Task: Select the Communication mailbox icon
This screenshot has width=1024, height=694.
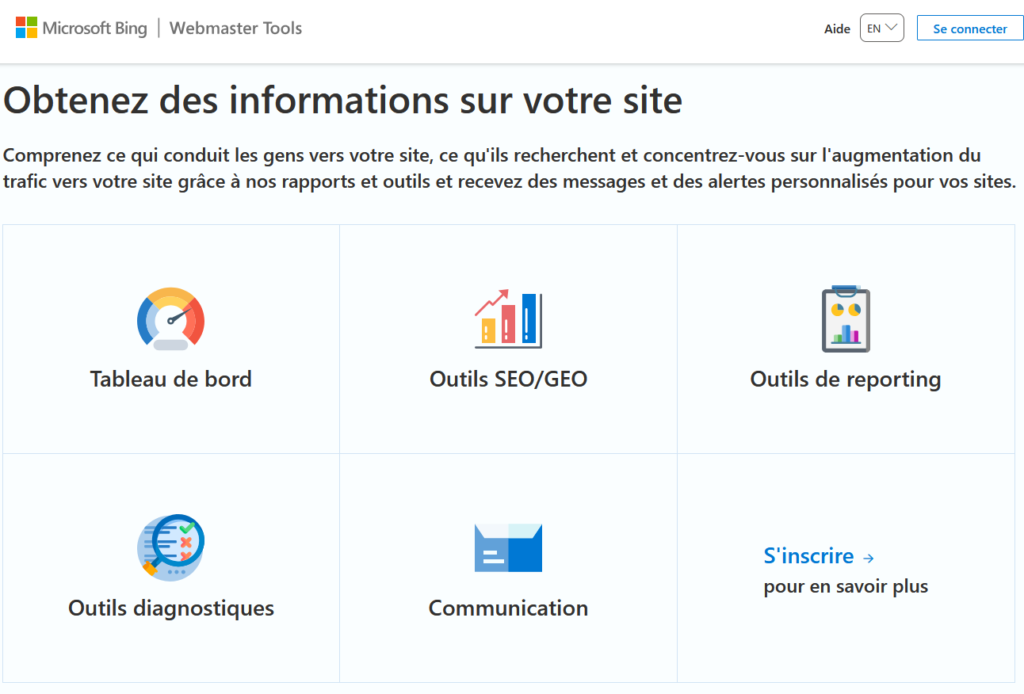Action: click(508, 547)
